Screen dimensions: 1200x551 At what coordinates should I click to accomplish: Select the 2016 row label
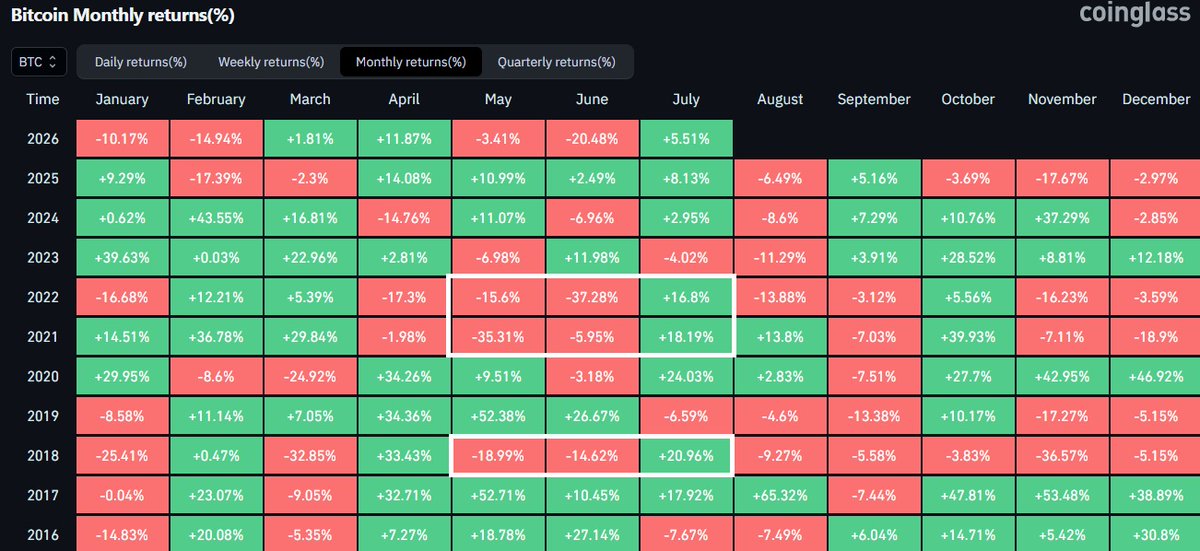[x=43, y=536]
